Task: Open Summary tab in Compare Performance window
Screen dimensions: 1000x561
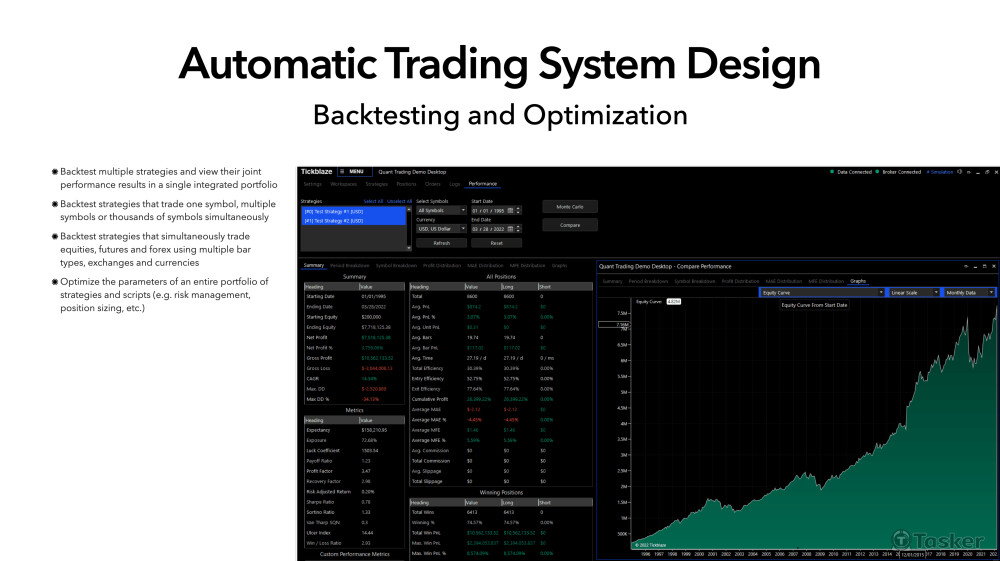Action: click(x=612, y=281)
